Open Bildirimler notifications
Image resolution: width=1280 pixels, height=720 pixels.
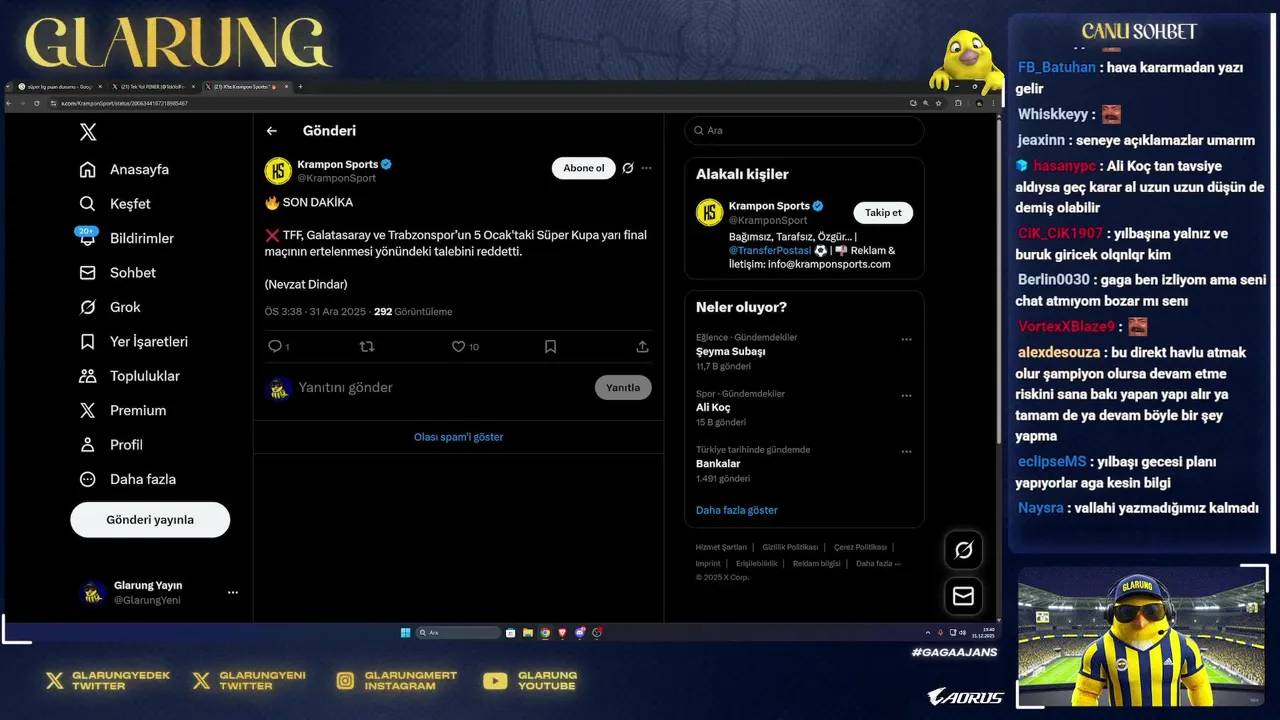pyautogui.click(x=127, y=238)
